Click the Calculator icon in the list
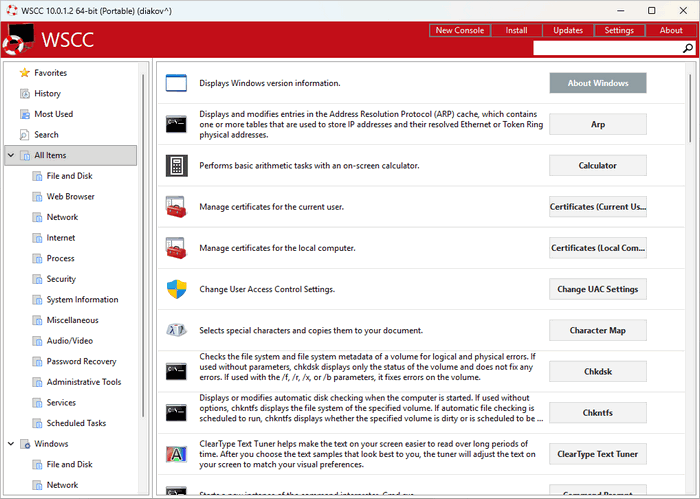The image size is (700, 499). coord(177,166)
